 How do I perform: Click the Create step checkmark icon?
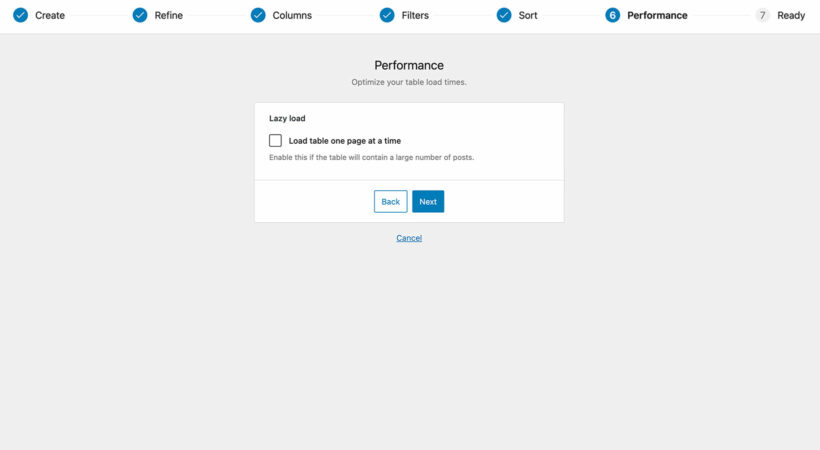click(x=20, y=15)
